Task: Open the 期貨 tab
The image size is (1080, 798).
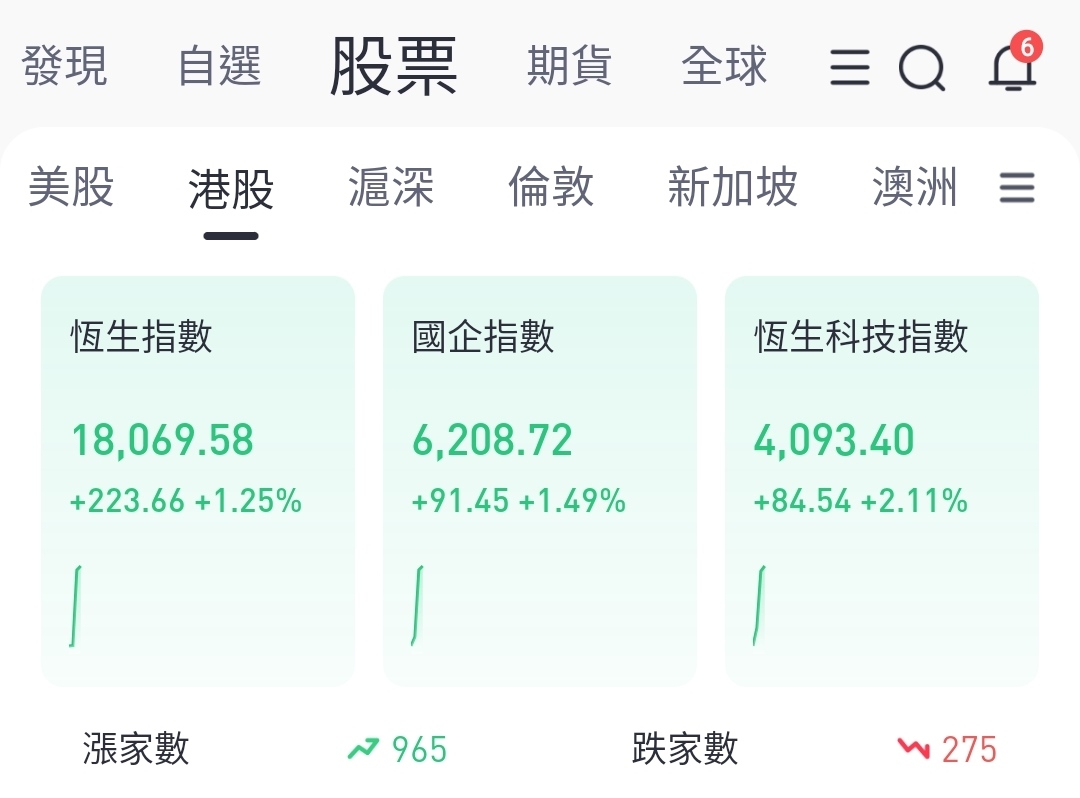Action: [x=569, y=66]
